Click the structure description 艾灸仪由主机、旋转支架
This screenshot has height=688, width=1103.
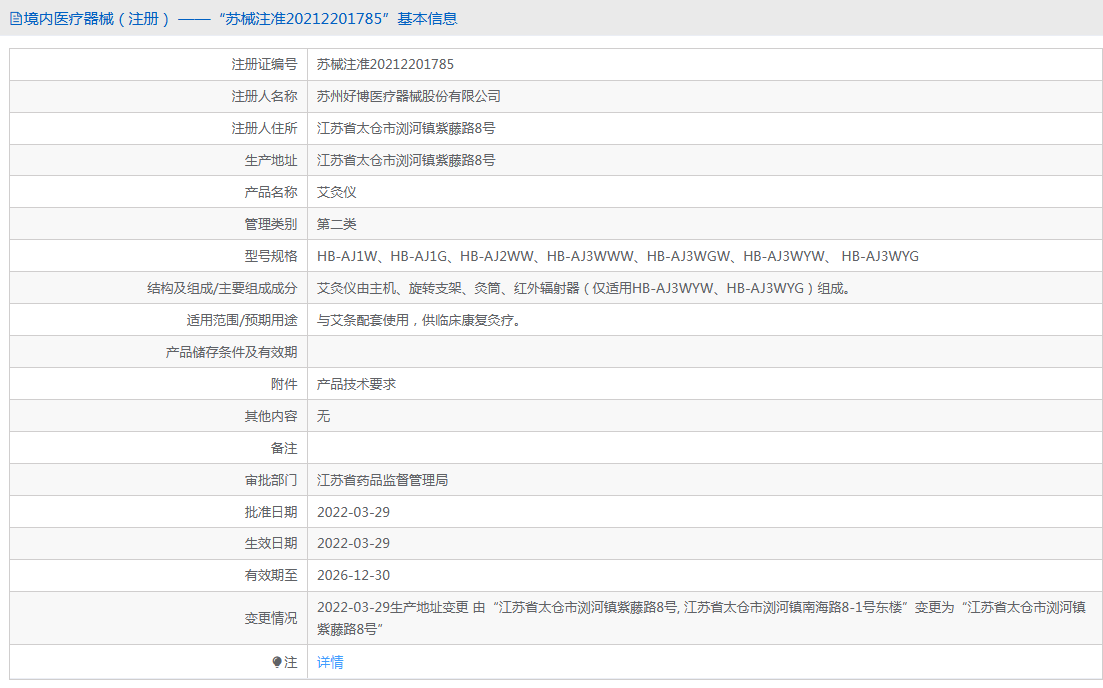tap(584, 288)
